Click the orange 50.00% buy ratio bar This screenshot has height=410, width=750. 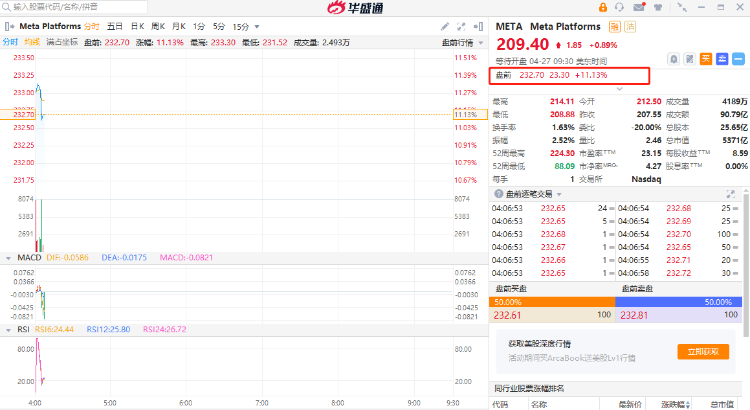click(552, 302)
